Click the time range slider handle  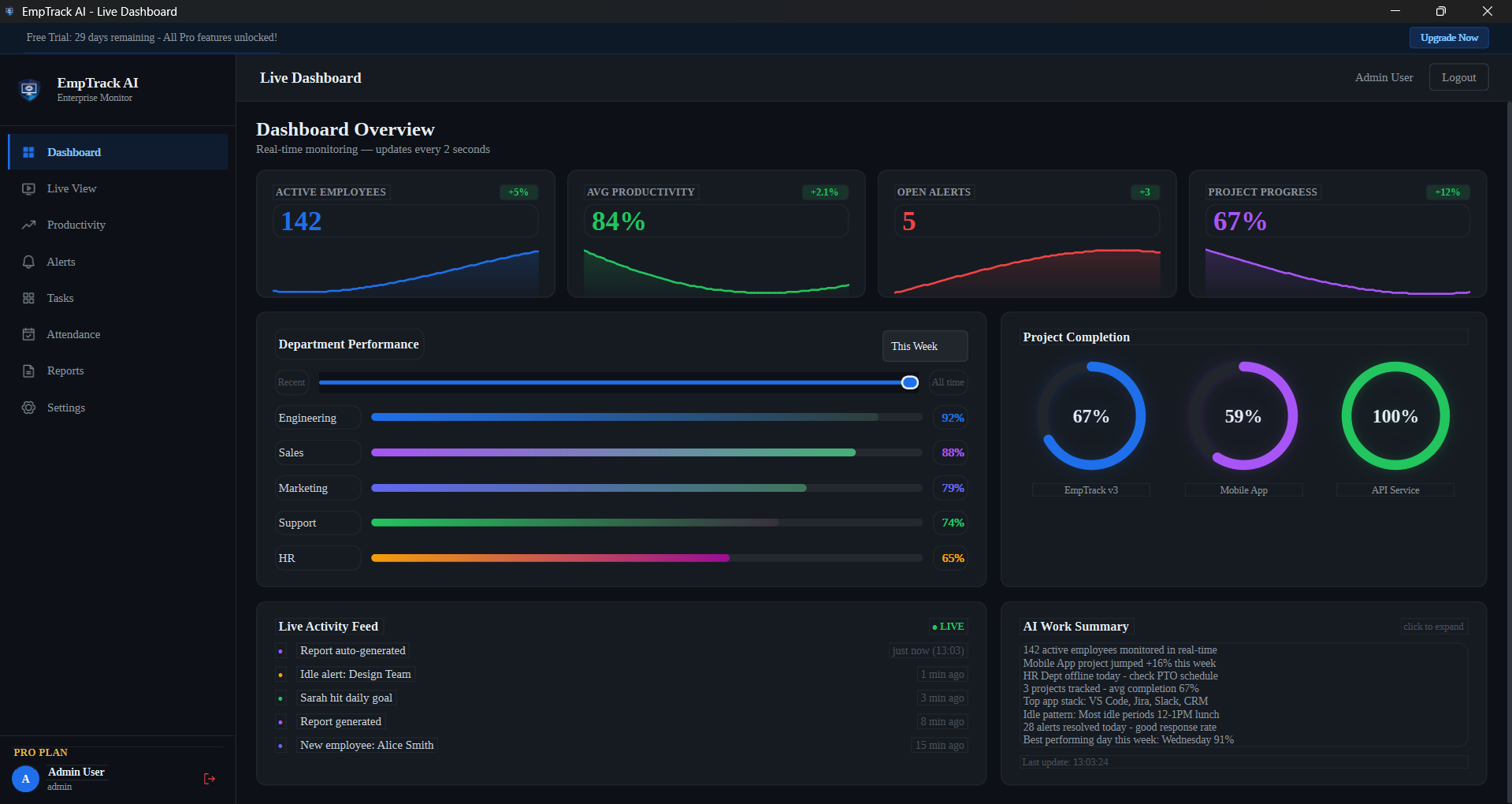pos(909,382)
